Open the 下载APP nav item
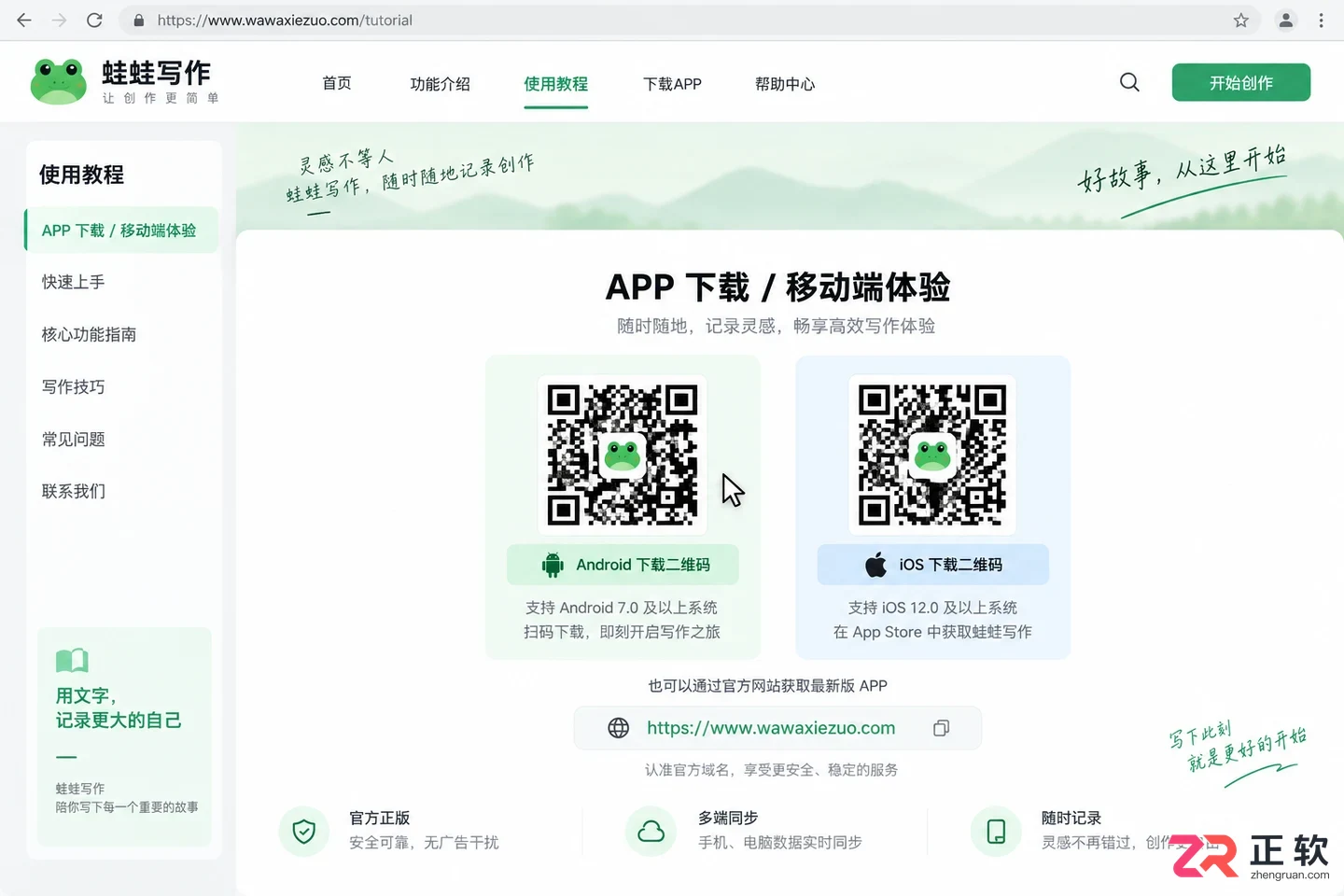The width and height of the screenshot is (1344, 896). click(672, 84)
